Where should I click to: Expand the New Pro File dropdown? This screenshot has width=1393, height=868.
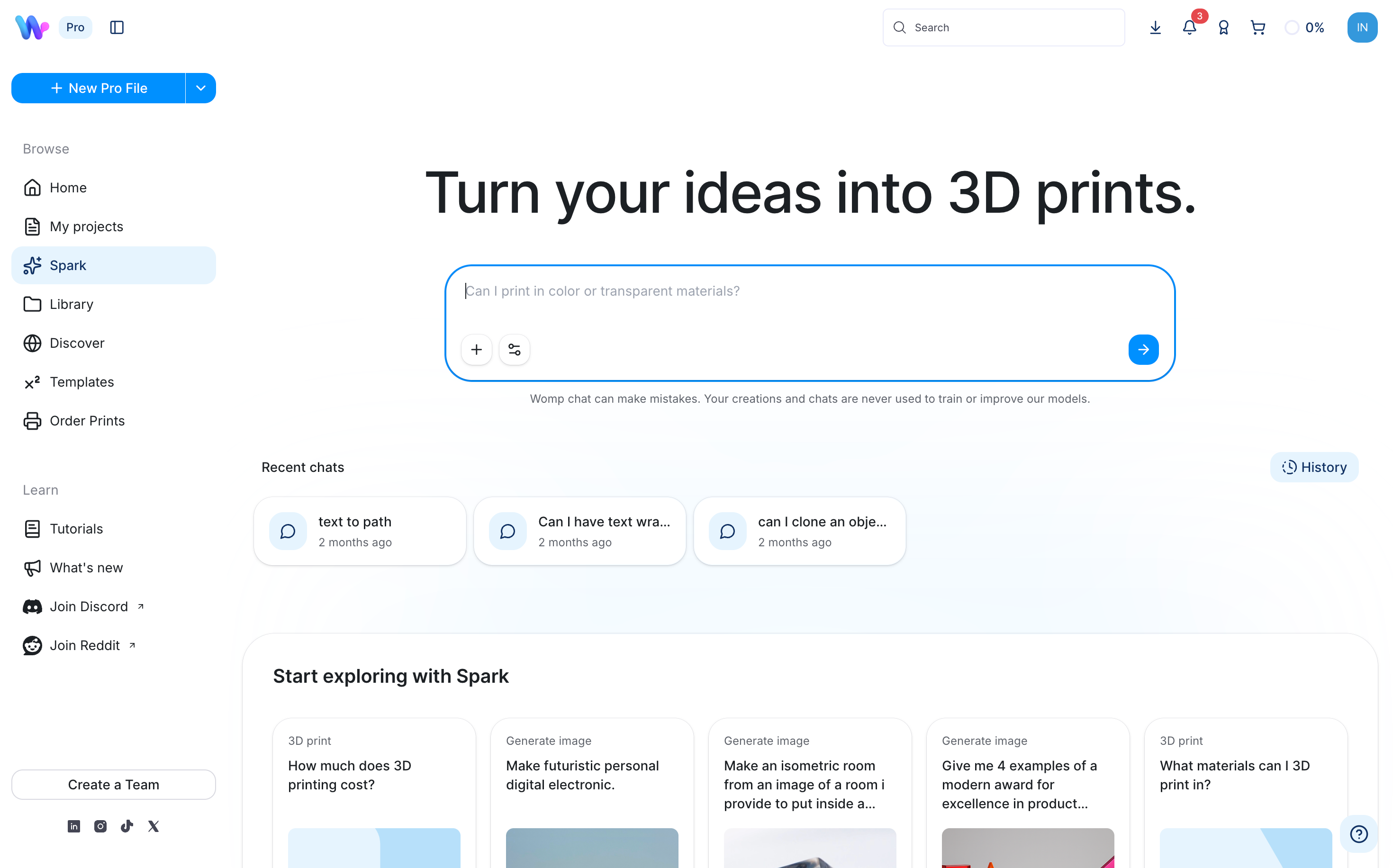pyautogui.click(x=200, y=89)
